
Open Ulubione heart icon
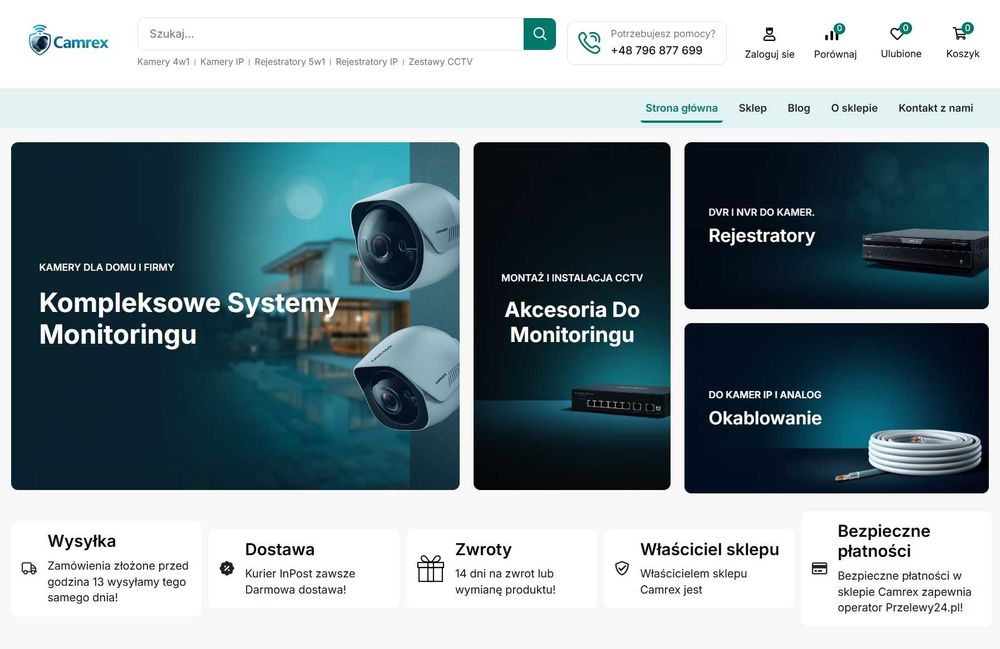897,34
